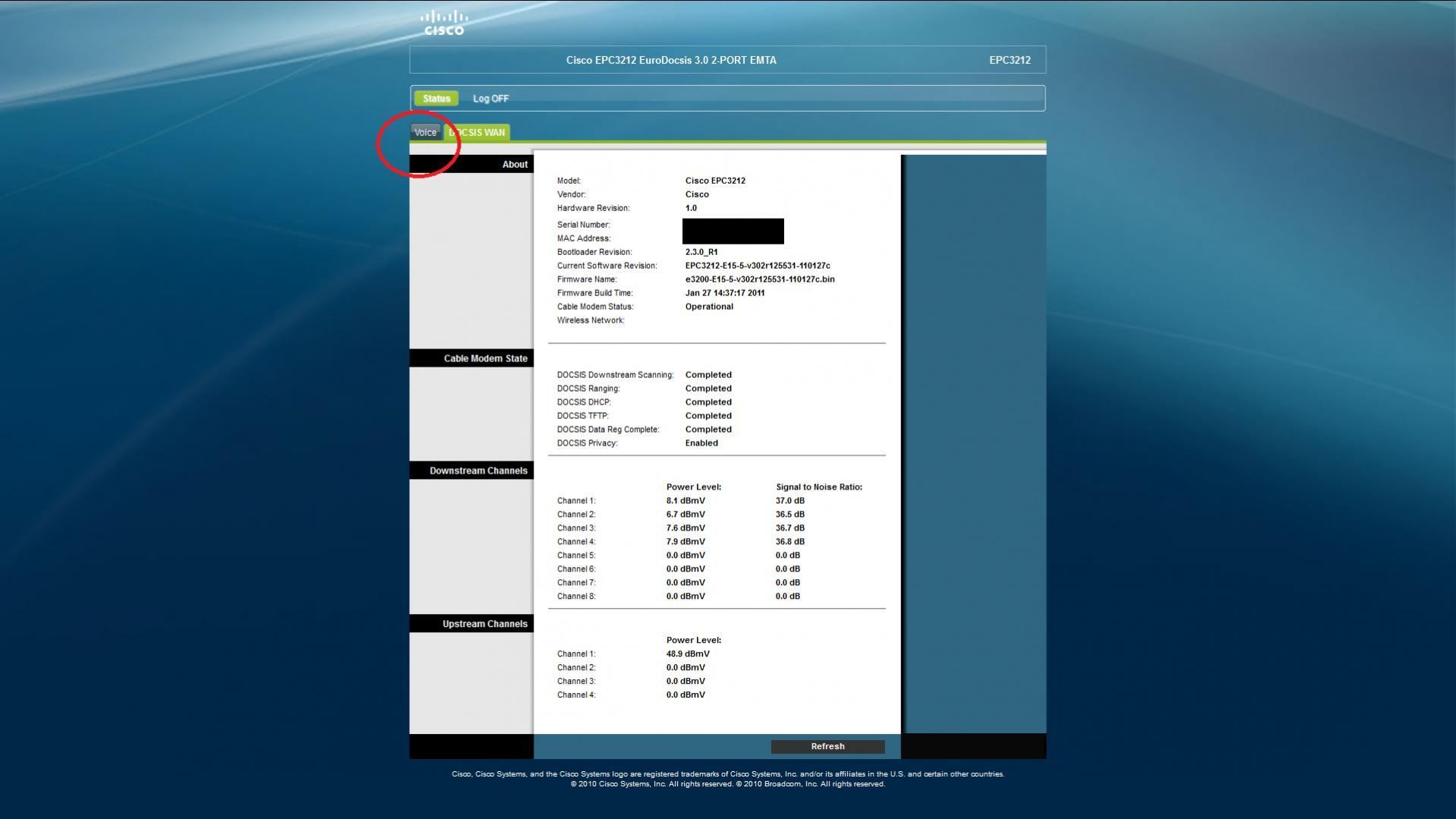Click the DOCSIS Privacy 'Enabled' value
This screenshot has height=819, width=1456.
coord(701,443)
